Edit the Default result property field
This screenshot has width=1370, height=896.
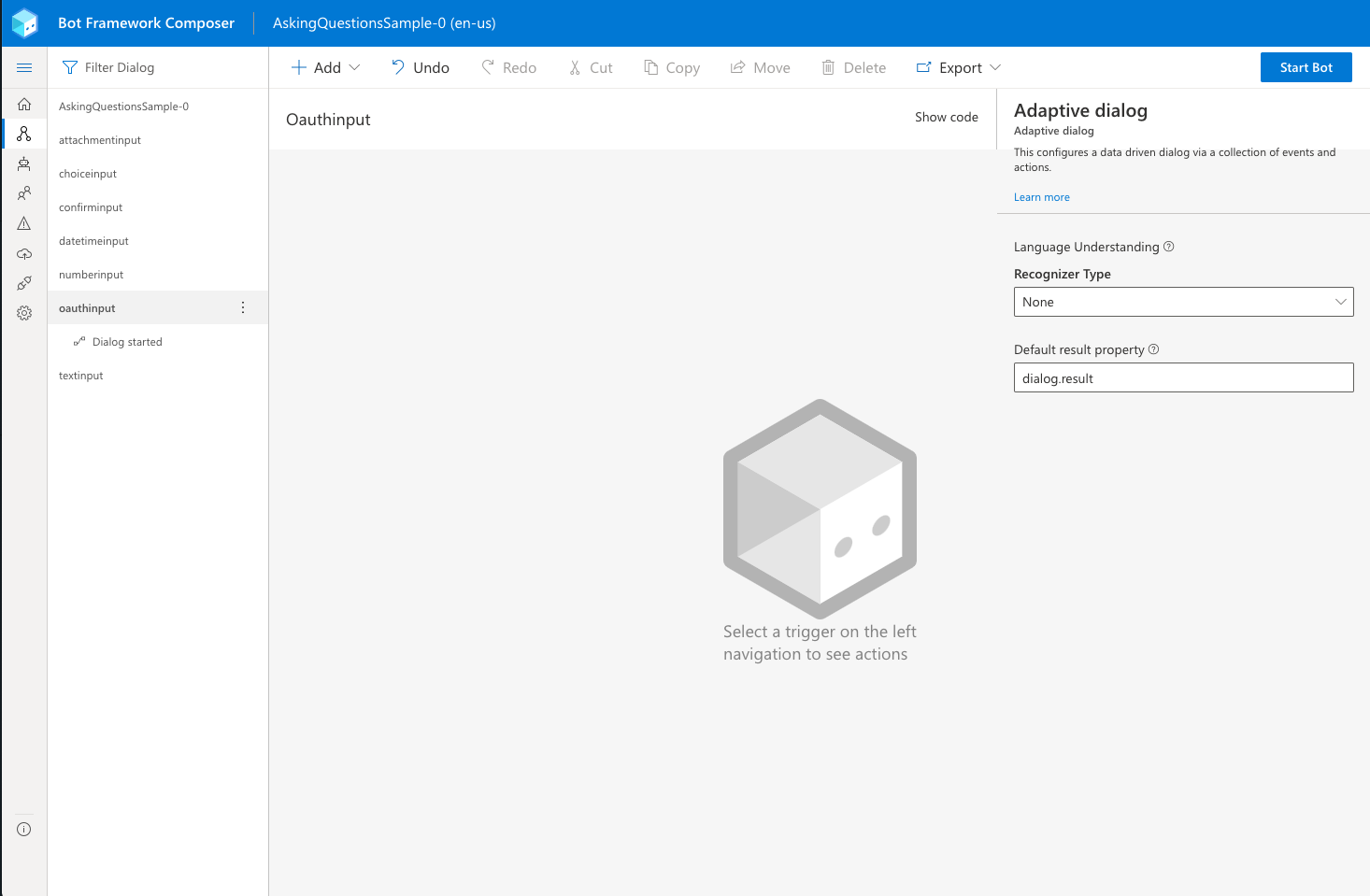tap(1183, 377)
